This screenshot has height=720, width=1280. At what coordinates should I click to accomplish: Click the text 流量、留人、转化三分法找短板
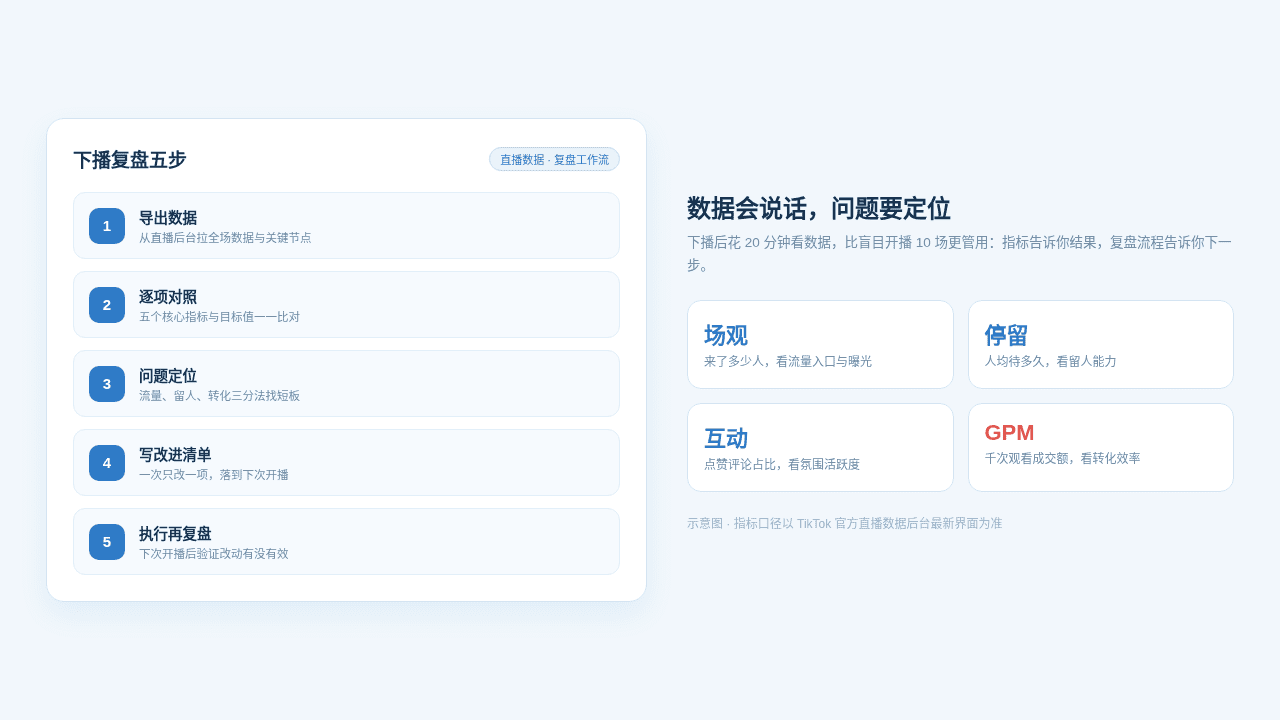click(219, 396)
